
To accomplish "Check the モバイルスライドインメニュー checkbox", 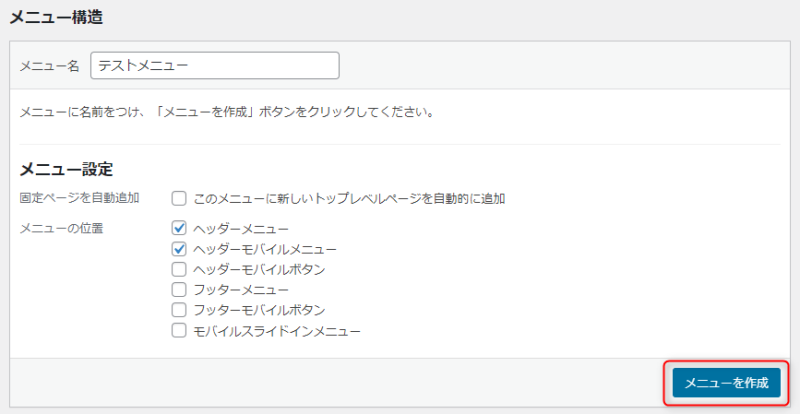I will coord(179,330).
